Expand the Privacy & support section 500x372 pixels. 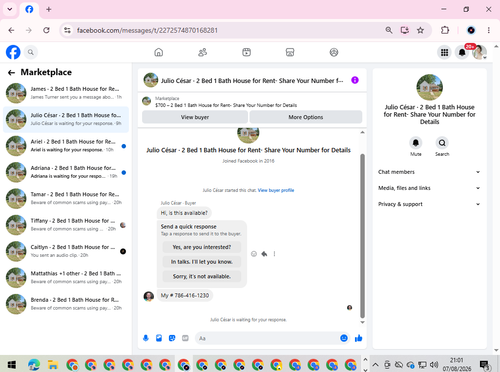(429, 204)
